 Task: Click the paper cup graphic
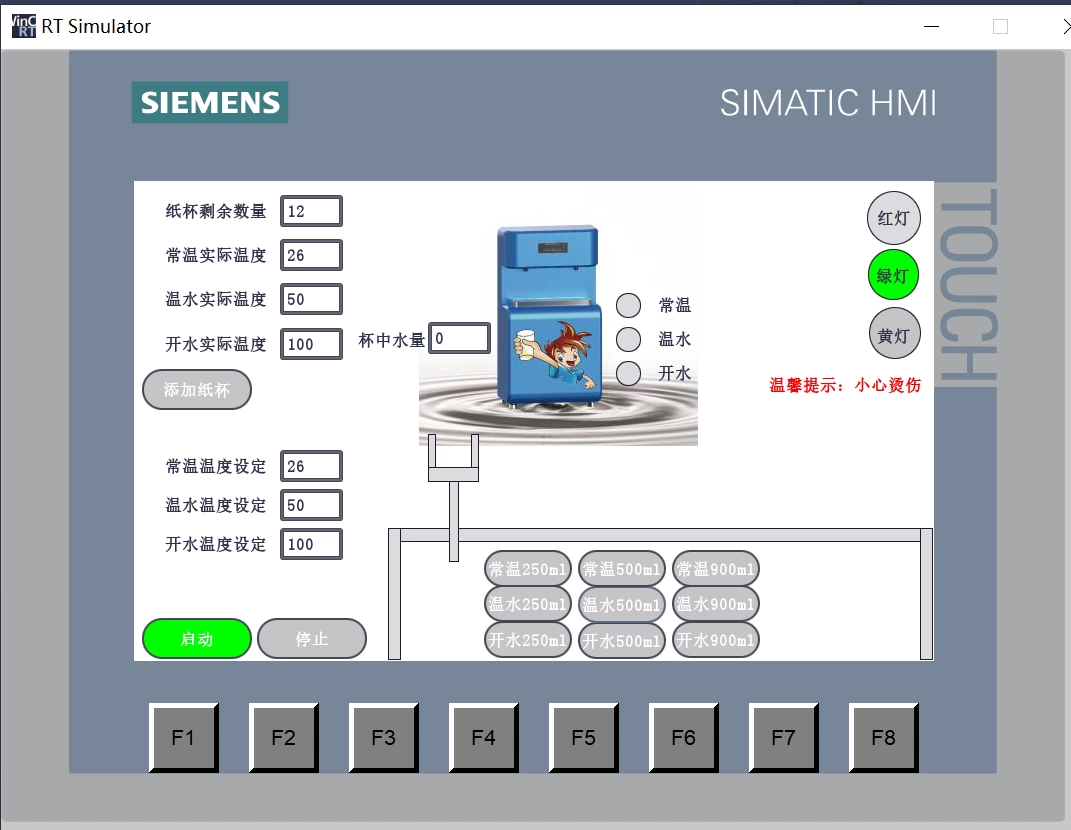454,458
